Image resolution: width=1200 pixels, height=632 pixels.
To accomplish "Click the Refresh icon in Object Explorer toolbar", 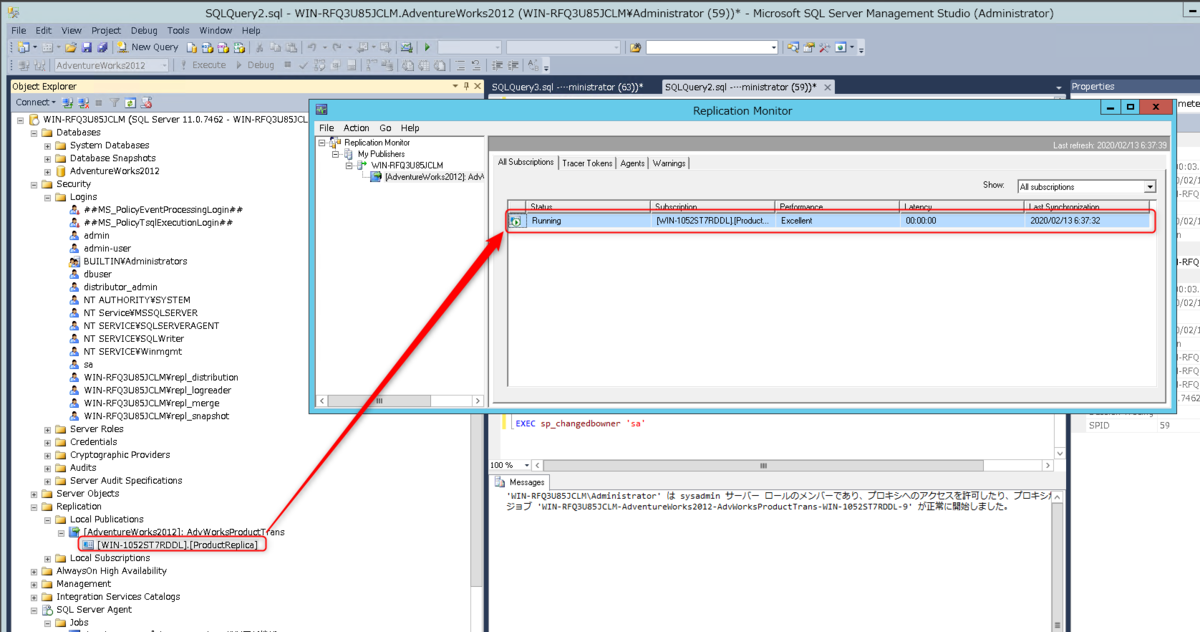I will pyautogui.click(x=130, y=102).
